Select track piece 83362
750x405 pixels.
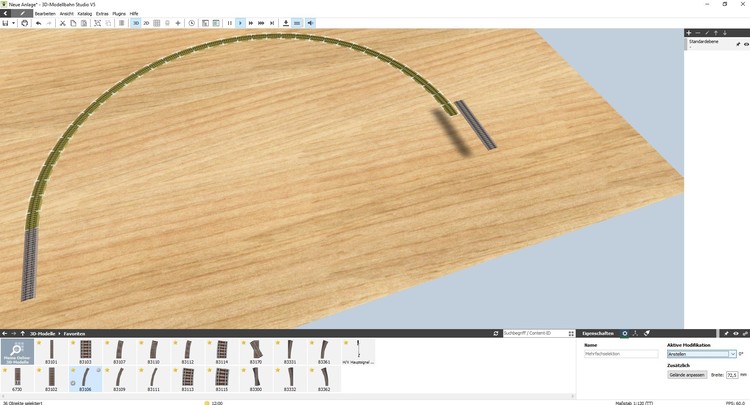pyautogui.click(x=324, y=379)
